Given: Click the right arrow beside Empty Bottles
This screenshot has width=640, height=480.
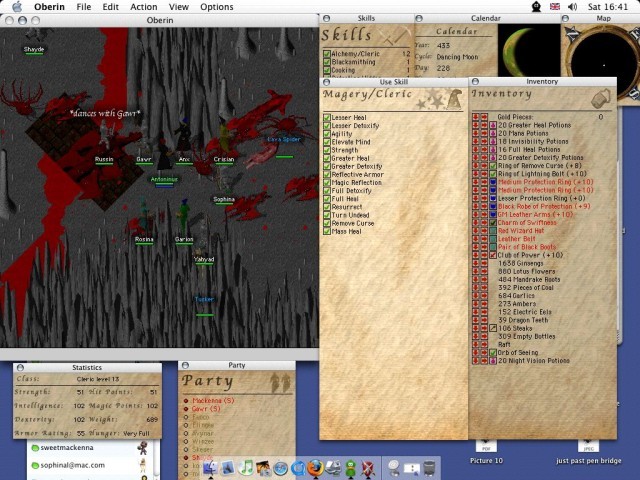Looking at the screenshot, I should pyautogui.click(x=484, y=336).
